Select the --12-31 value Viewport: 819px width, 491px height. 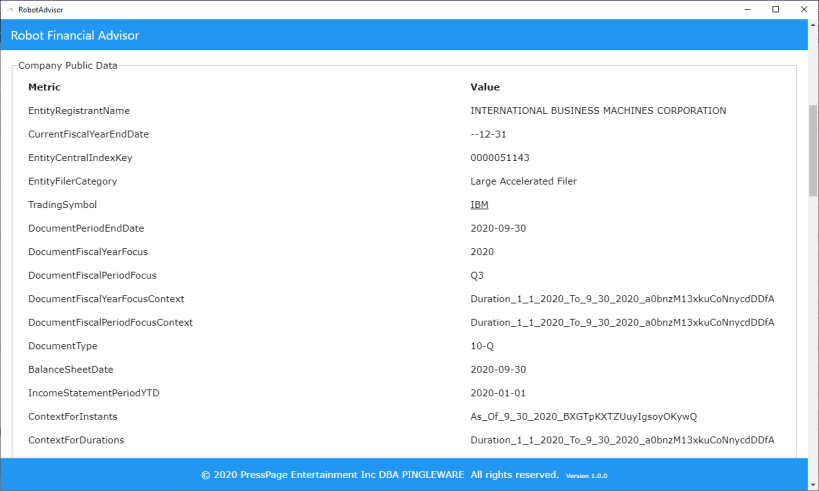coord(488,134)
